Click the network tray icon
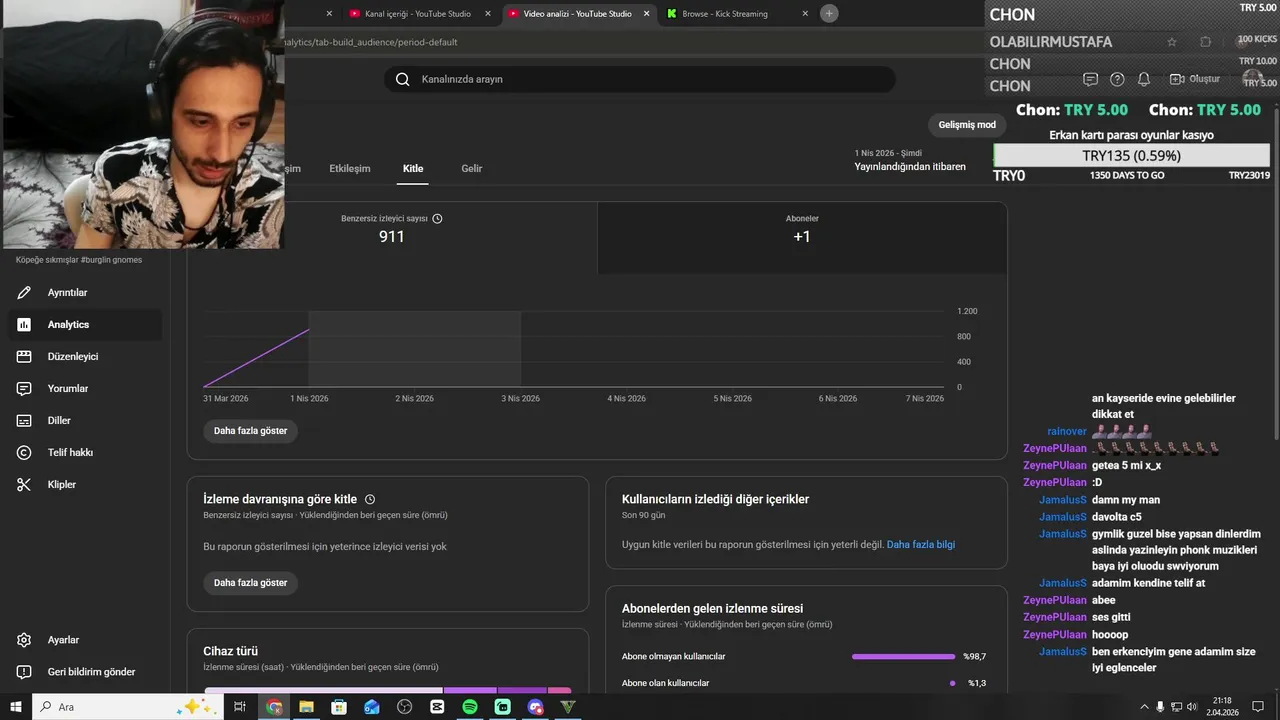The width and height of the screenshot is (1280, 720). (1176, 707)
